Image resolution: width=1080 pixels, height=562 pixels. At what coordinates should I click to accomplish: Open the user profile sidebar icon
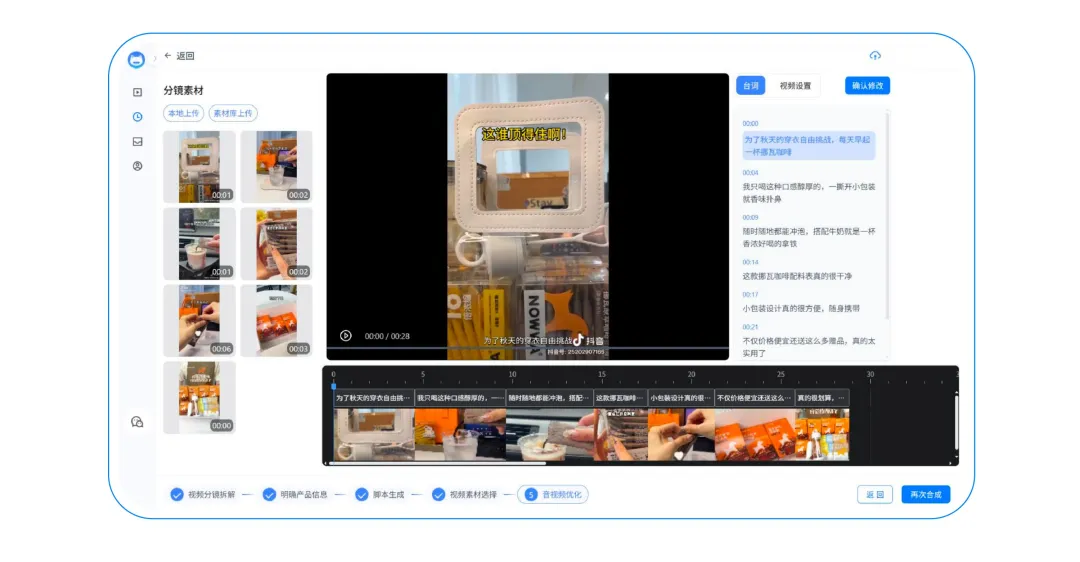[138, 166]
